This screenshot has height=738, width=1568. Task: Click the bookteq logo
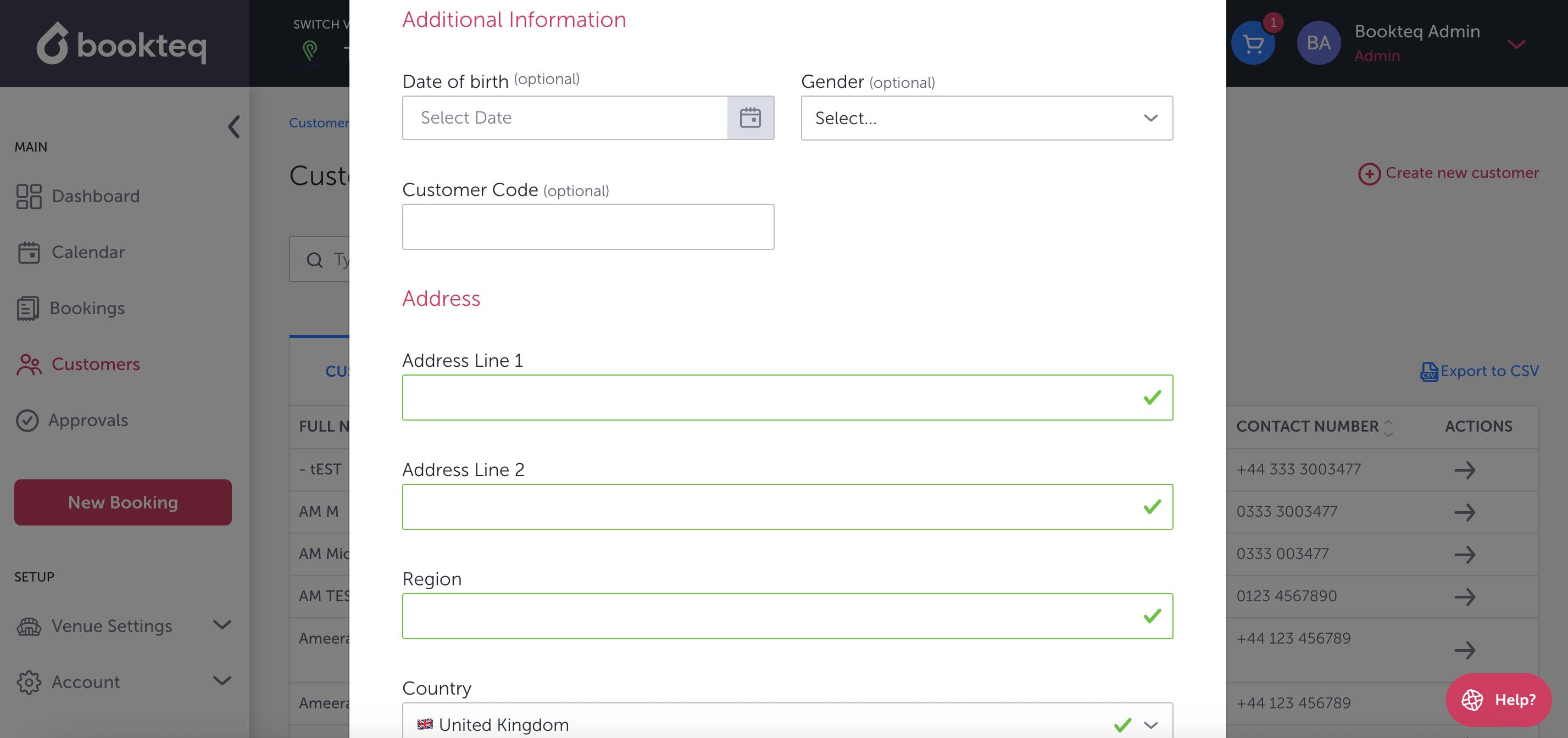122,43
